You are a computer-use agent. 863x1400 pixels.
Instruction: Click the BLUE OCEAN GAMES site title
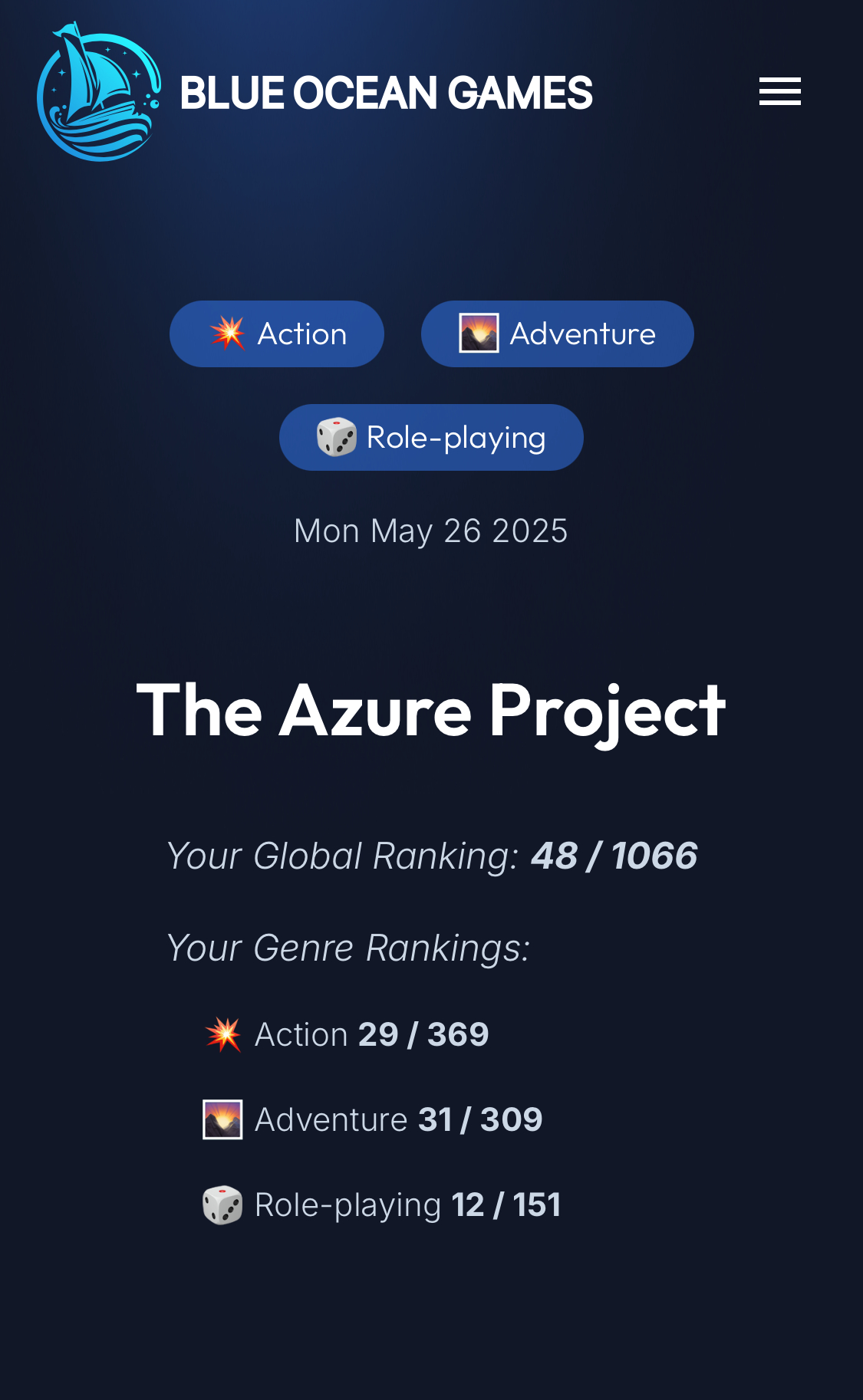pos(386,93)
